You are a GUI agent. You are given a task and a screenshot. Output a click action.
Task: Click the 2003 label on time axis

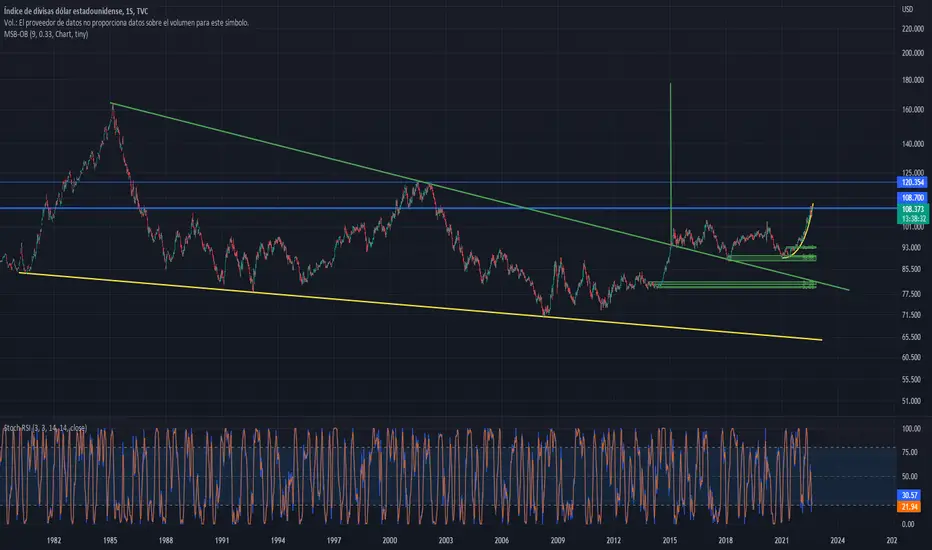coord(446,540)
